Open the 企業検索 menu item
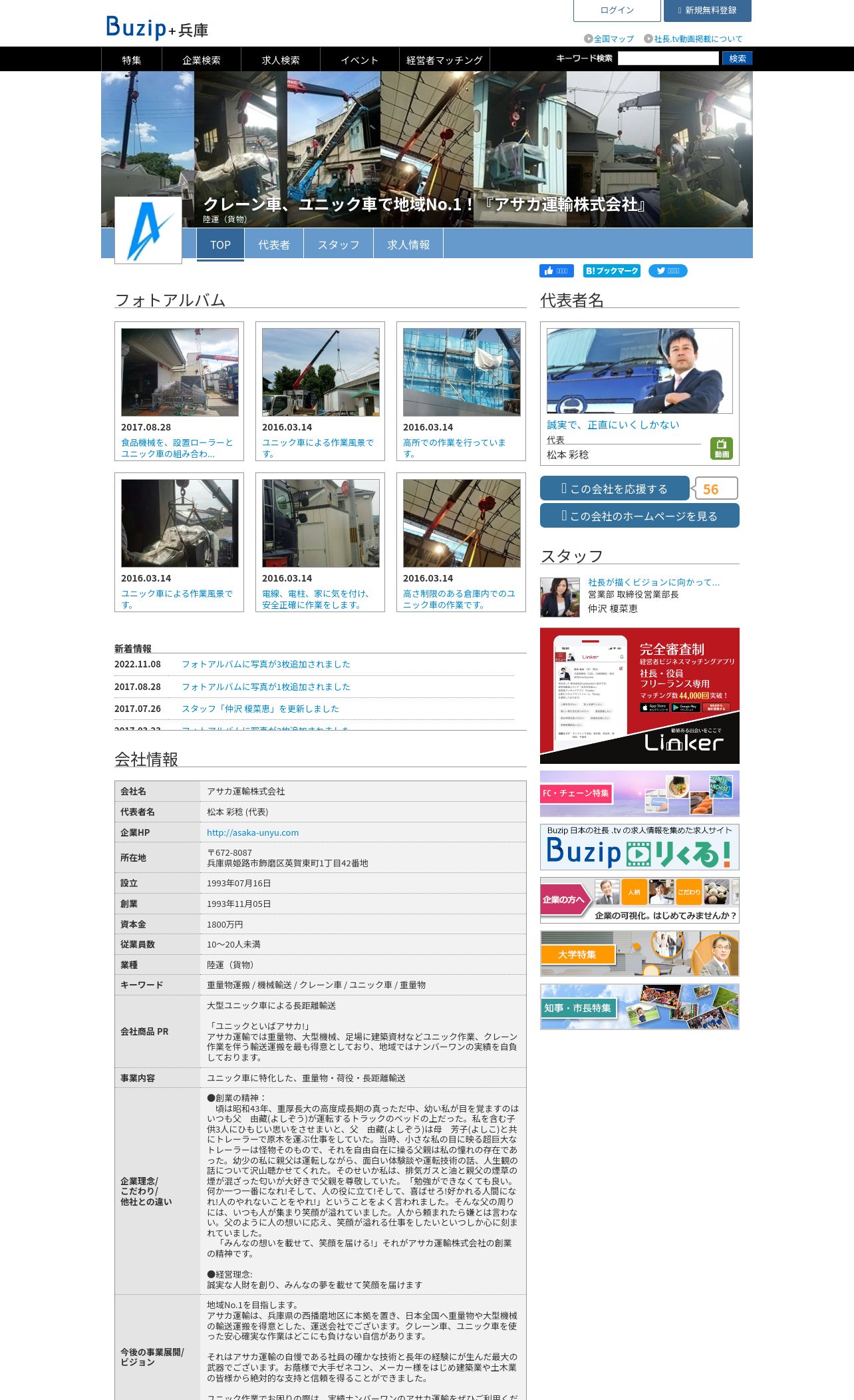Viewport: 854px width, 1400px height. [202, 60]
